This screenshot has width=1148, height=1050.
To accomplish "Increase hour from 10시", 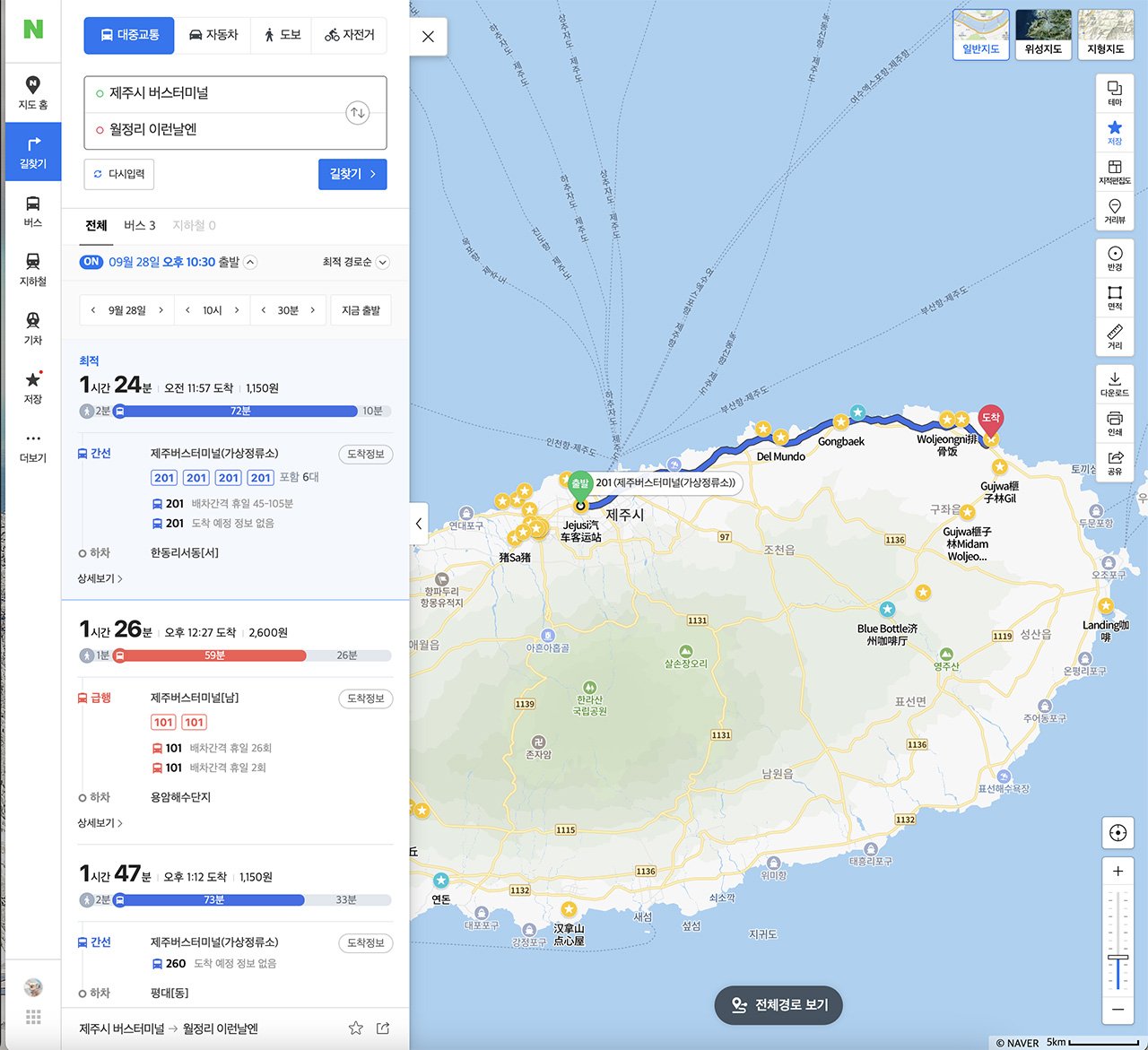I will coord(237,310).
